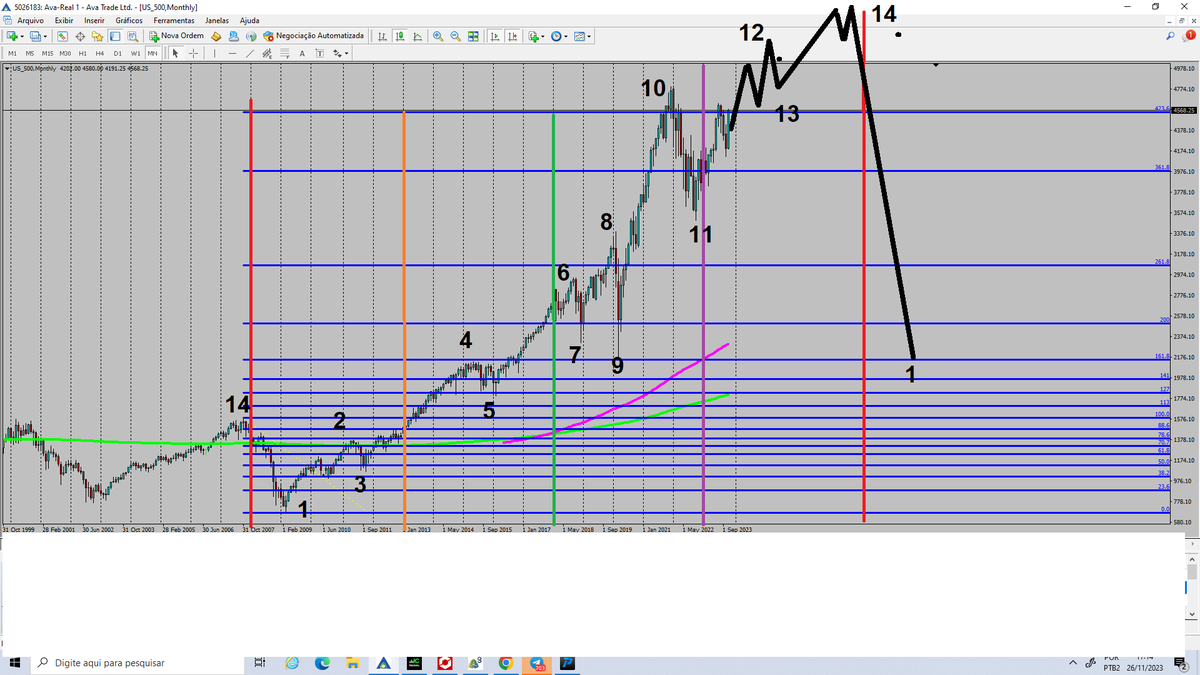Tile chart windows icon
The width and height of the screenshot is (1200, 675).
473,36
